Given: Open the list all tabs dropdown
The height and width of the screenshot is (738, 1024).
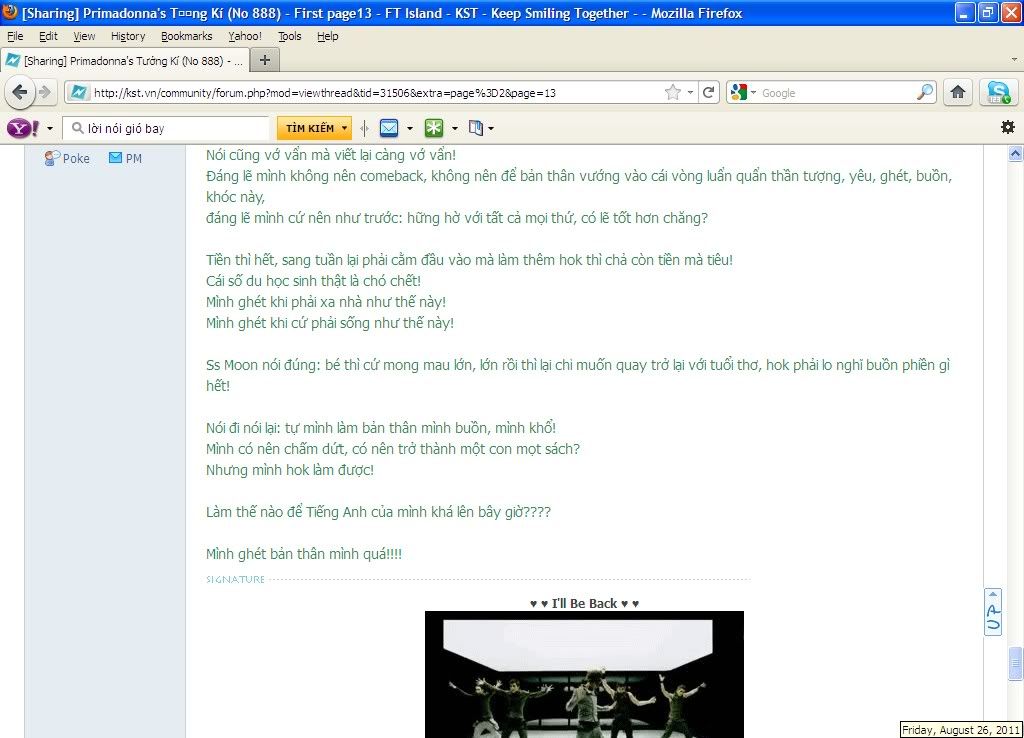Looking at the screenshot, I should click(1014, 59).
